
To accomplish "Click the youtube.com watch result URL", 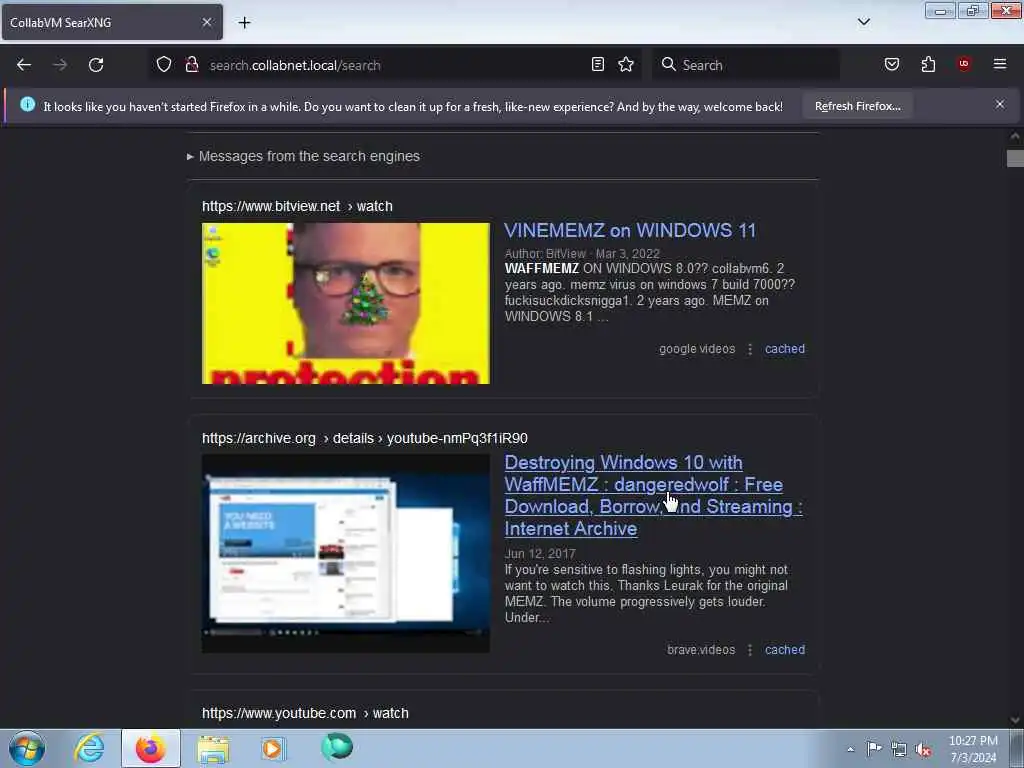I will pyautogui.click(x=305, y=713).
